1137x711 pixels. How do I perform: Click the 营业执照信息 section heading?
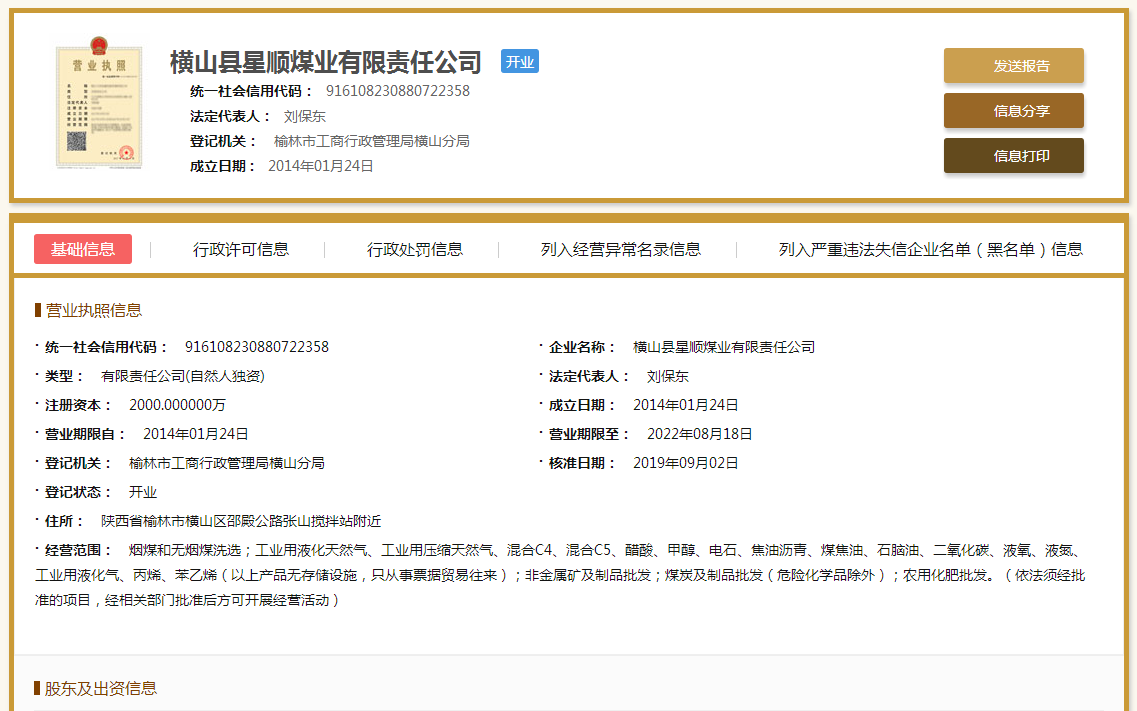coord(93,310)
